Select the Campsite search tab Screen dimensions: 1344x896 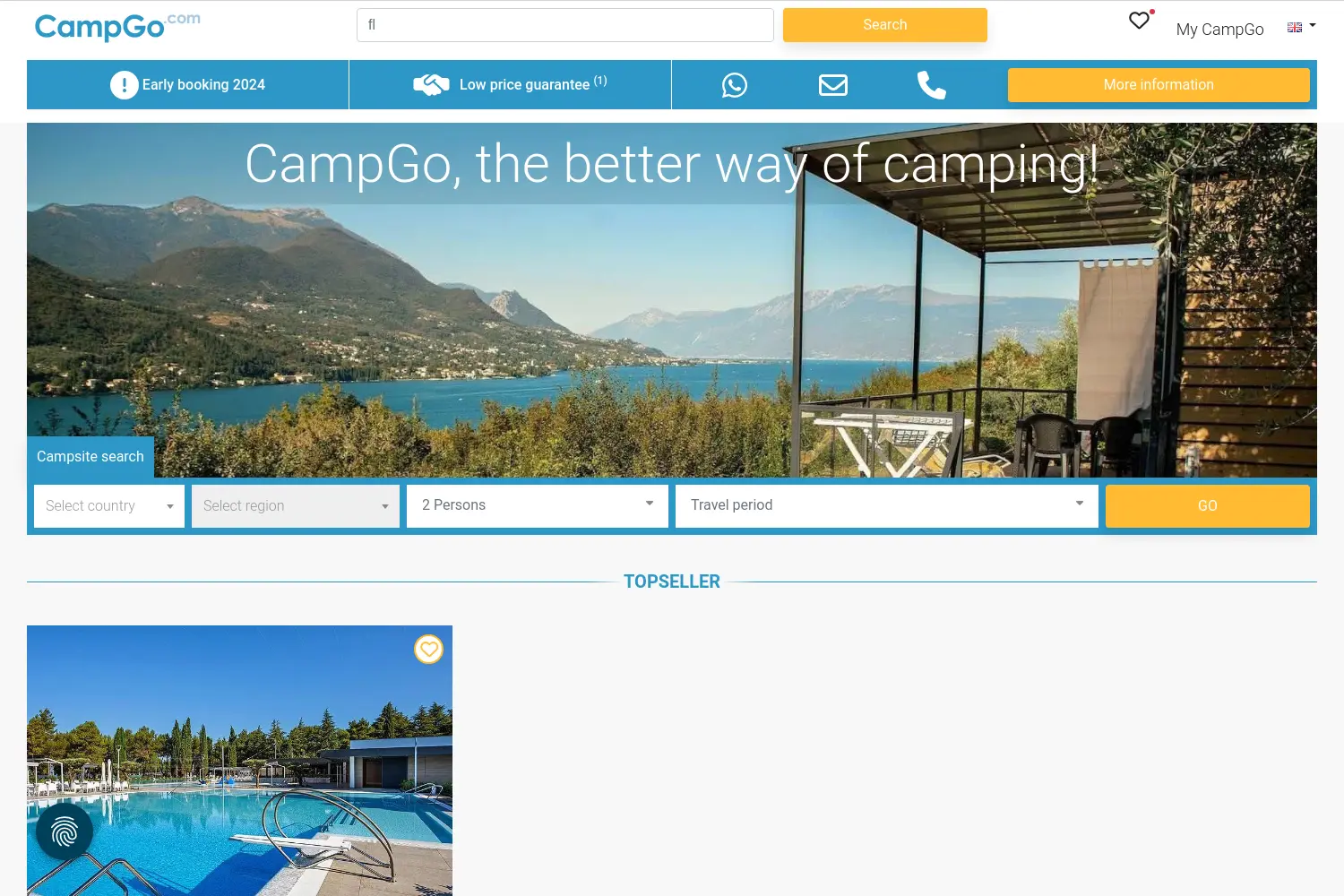coord(90,457)
